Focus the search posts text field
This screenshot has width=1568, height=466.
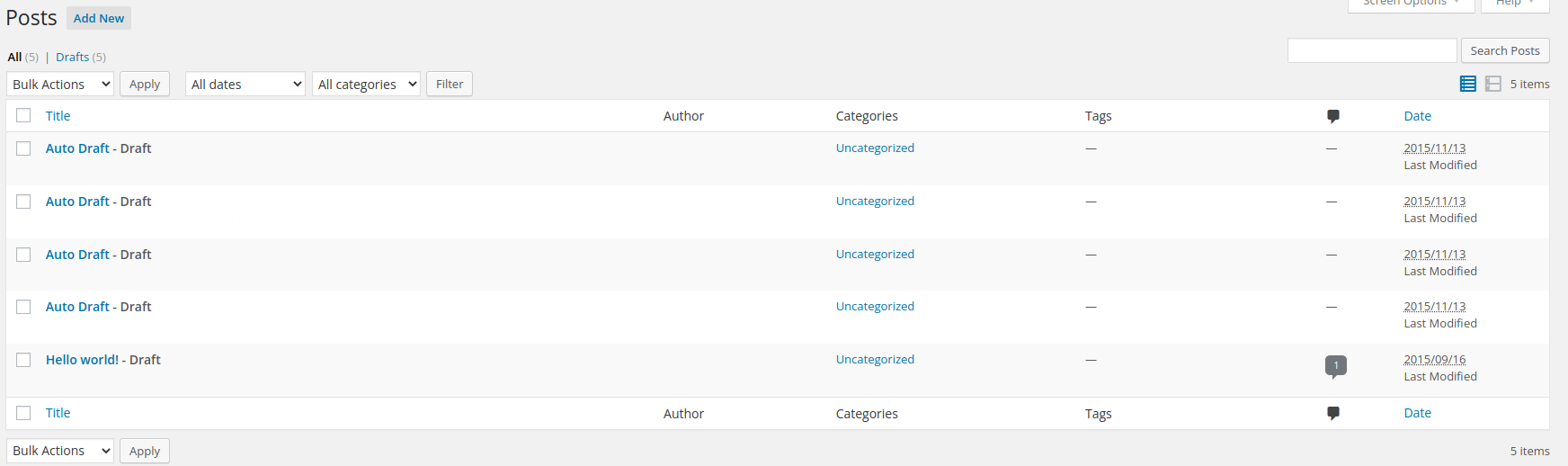click(x=1372, y=50)
